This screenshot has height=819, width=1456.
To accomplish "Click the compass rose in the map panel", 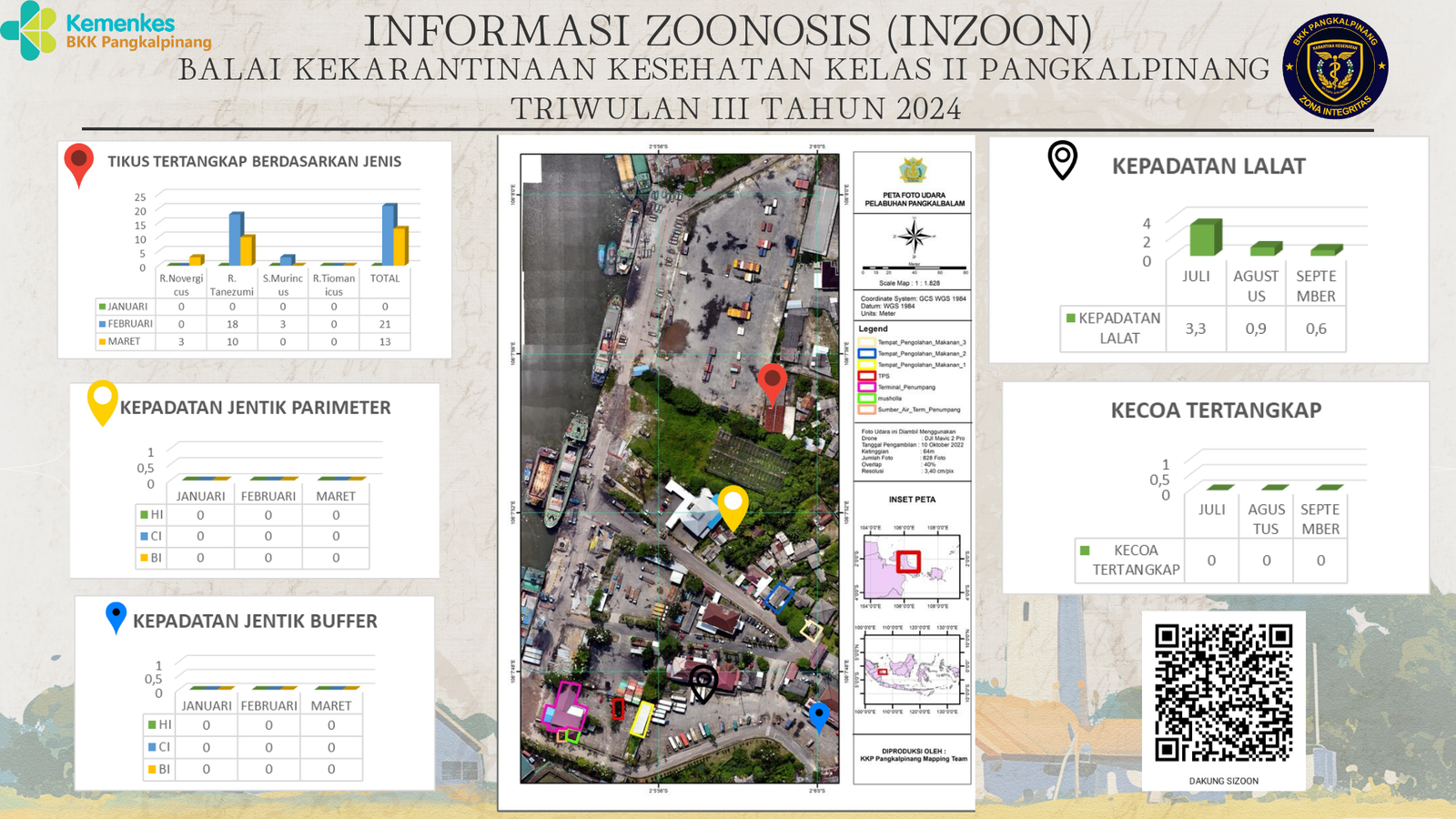I will click(x=913, y=238).
